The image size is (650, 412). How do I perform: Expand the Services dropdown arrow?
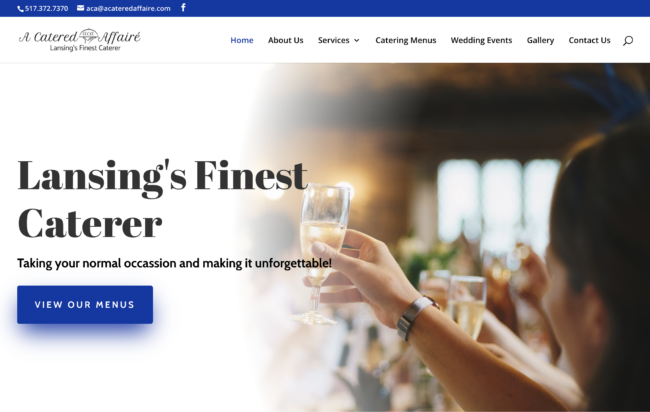[357, 41]
